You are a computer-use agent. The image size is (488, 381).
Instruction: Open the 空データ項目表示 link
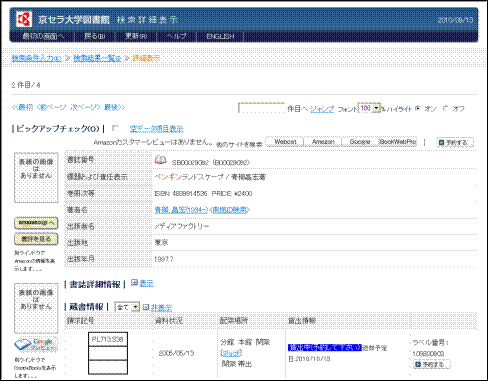[x=157, y=129]
